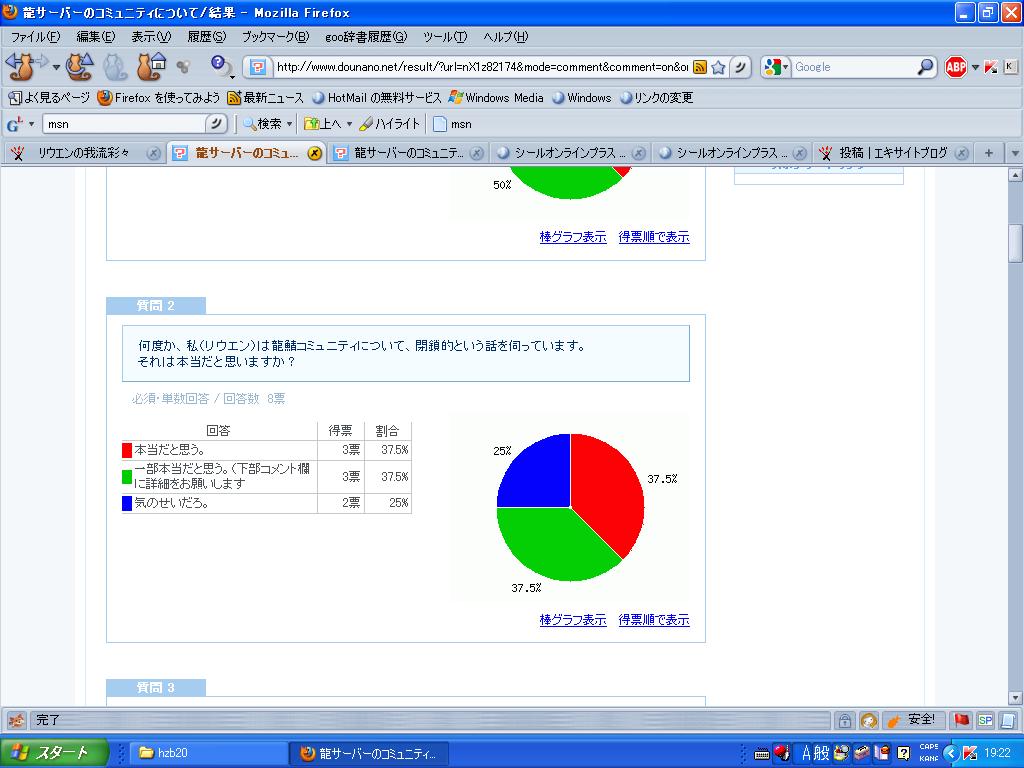Switch to the リウエンの我流彩々 tab
Screen dimensions: 1024x768
click(x=83, y=153)
